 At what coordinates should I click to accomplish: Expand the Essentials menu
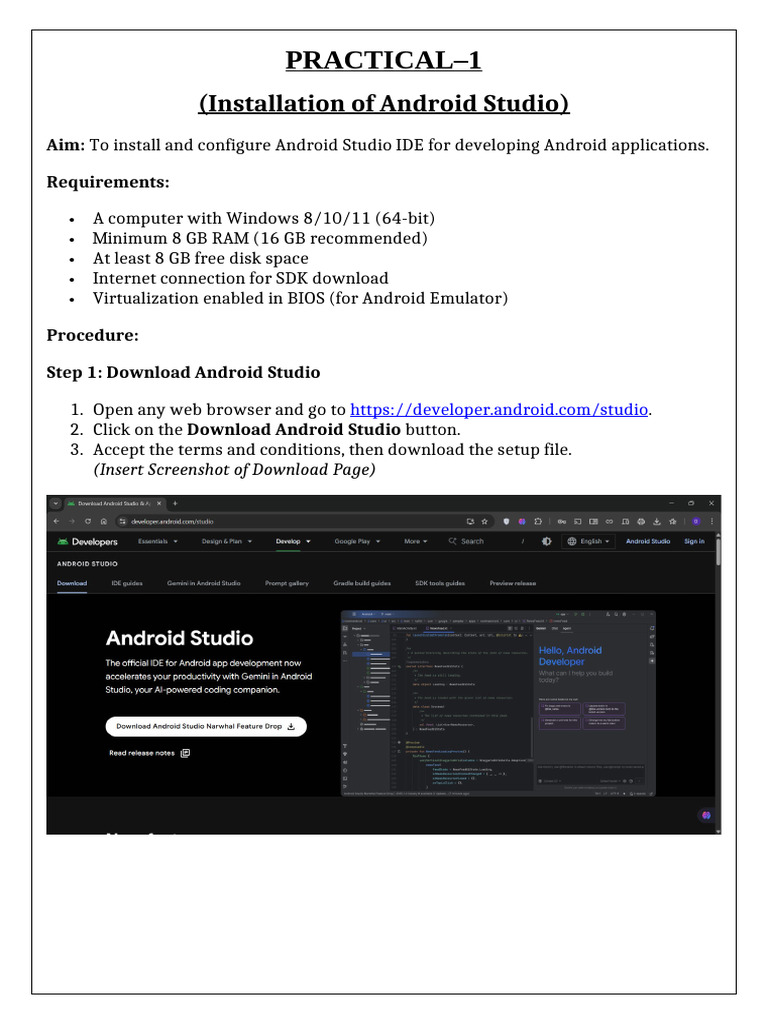coord(158,541)
